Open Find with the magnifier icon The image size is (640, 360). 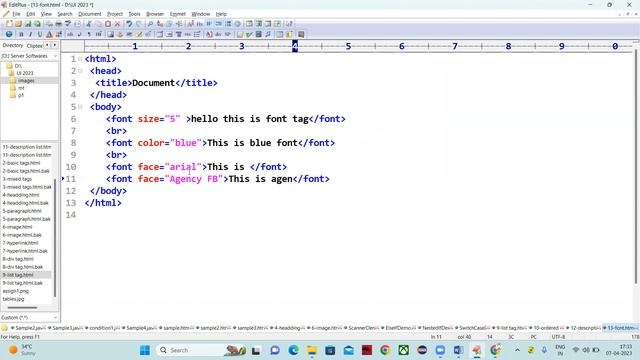click(150, 24)
